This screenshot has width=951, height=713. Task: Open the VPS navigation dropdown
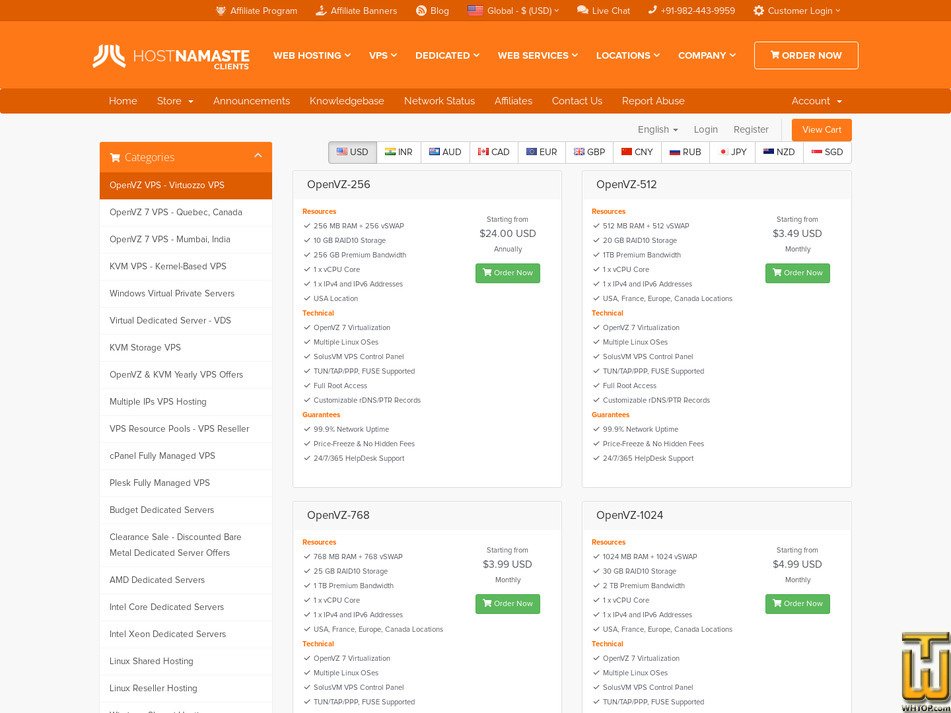click(381, 55)
